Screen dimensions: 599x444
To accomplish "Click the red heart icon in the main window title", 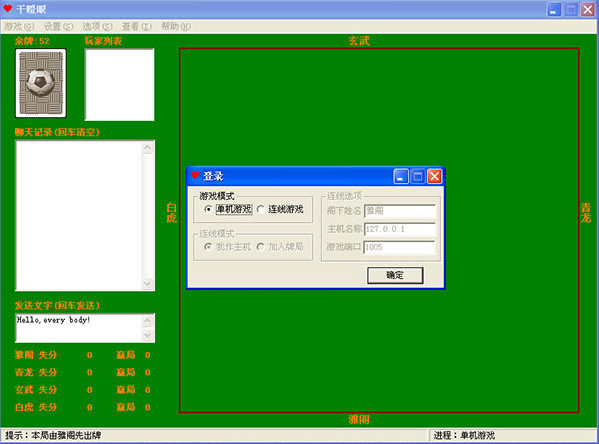I will [x=7, y=8].
